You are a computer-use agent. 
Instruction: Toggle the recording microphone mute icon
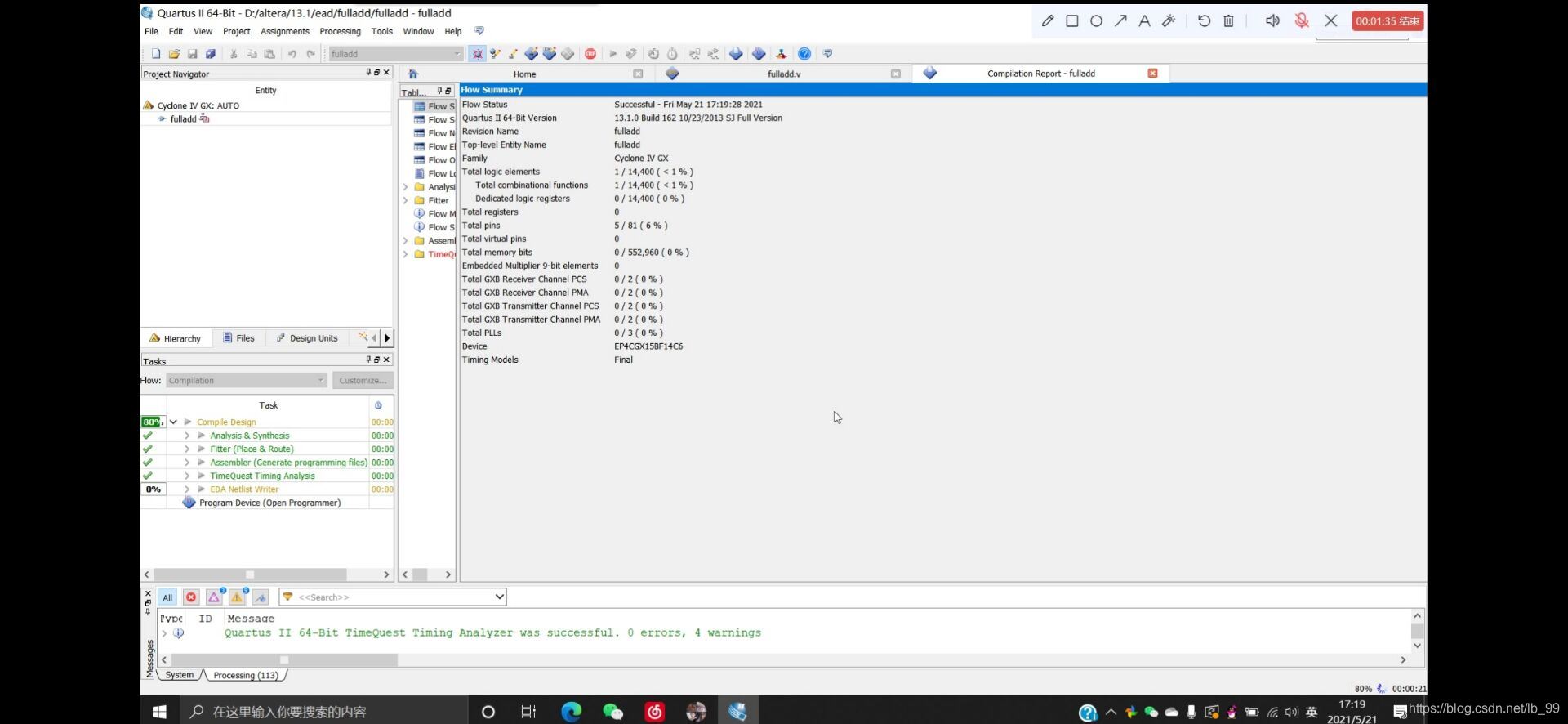point(1302,20)
